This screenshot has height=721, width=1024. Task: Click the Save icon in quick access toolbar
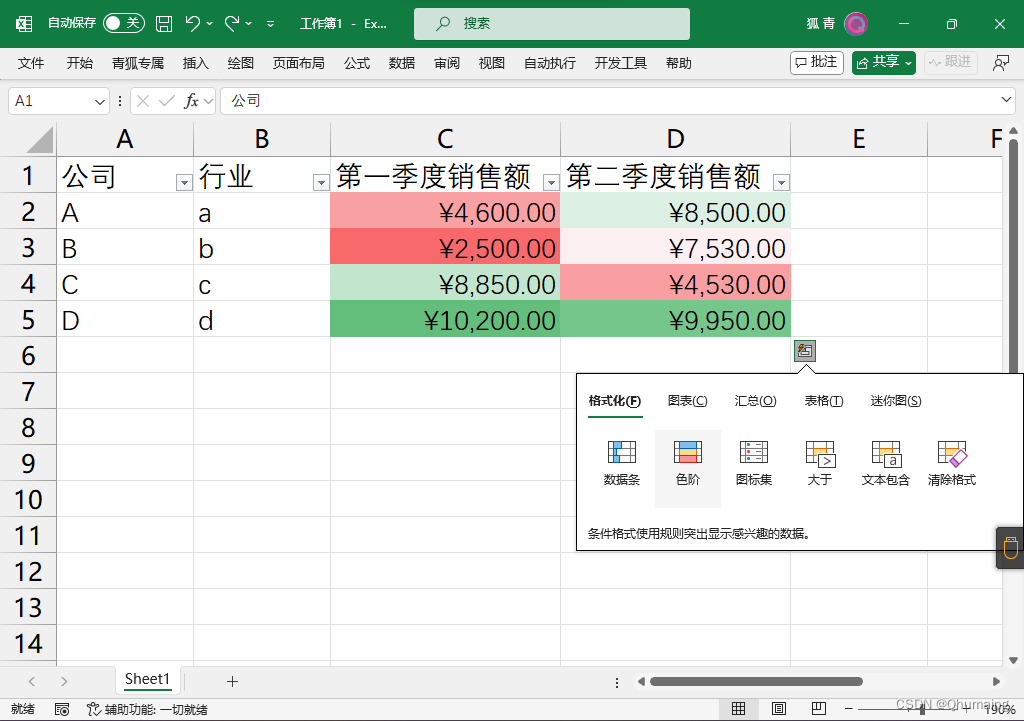(163, 22)
